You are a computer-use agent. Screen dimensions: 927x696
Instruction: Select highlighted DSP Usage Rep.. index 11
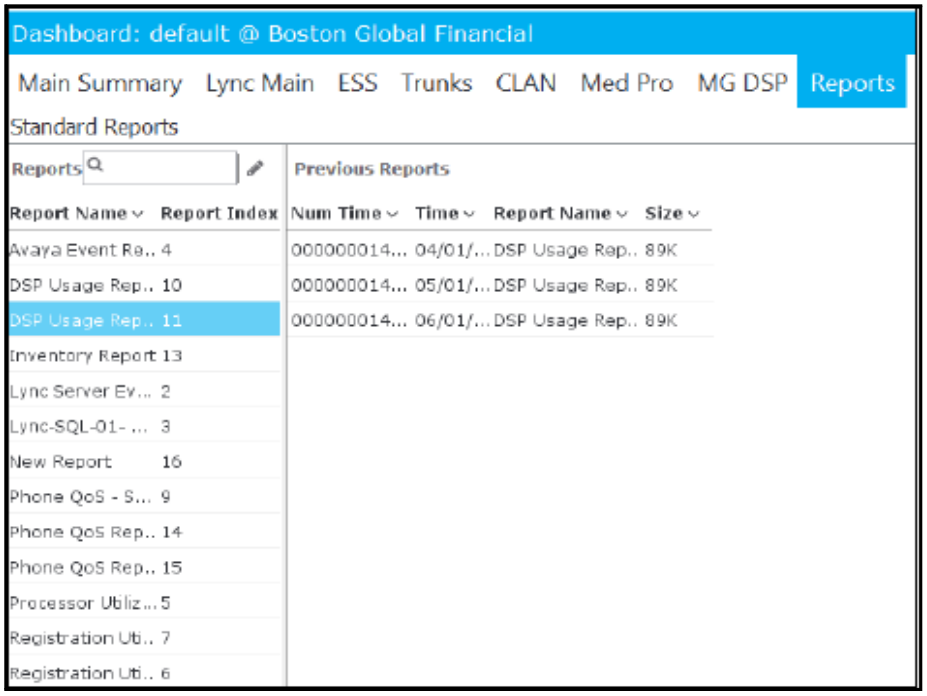pos(144,320)
